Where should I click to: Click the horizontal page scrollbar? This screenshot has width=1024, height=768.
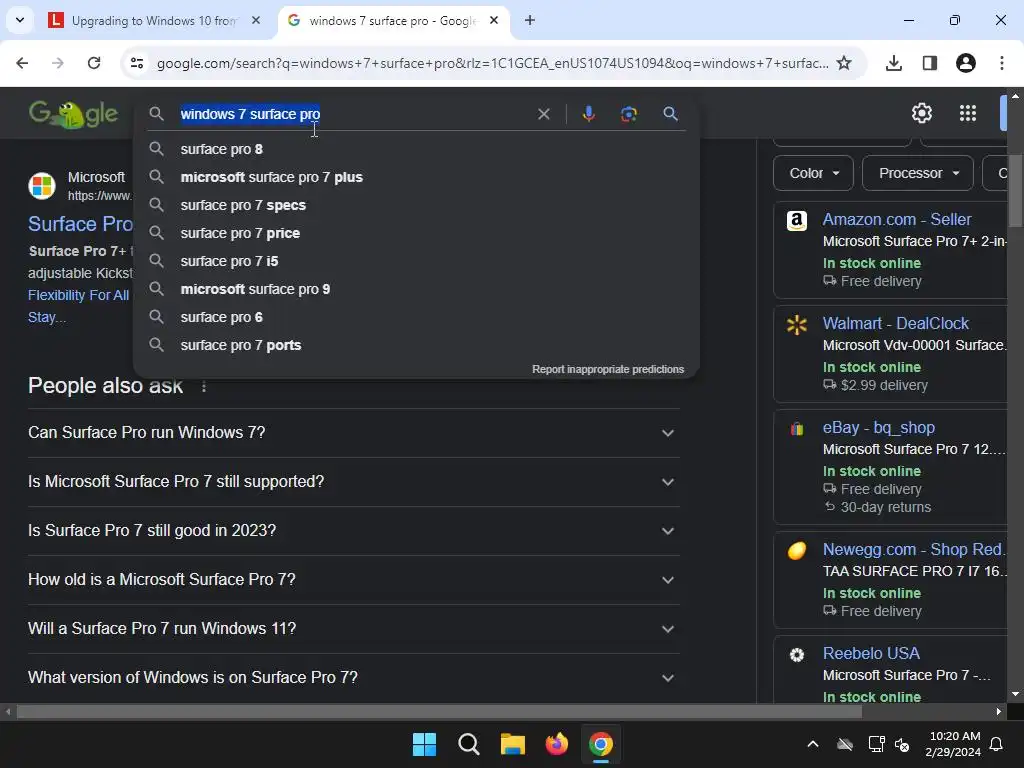[x=439, y=712]
